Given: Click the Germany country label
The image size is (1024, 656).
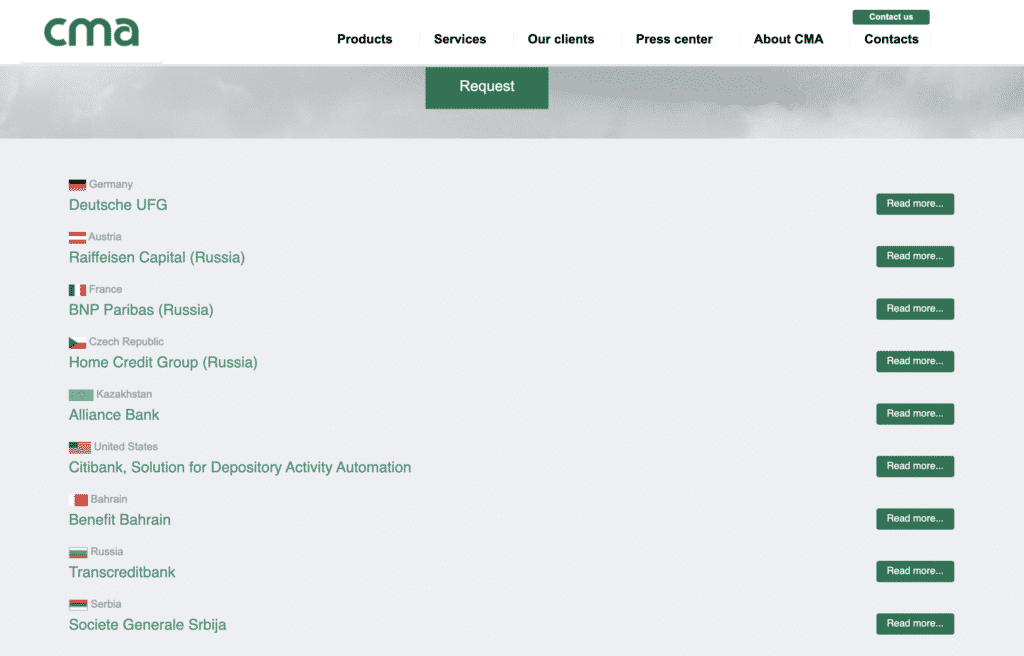Looking at the screenshot, I should (x=111, y=184).
